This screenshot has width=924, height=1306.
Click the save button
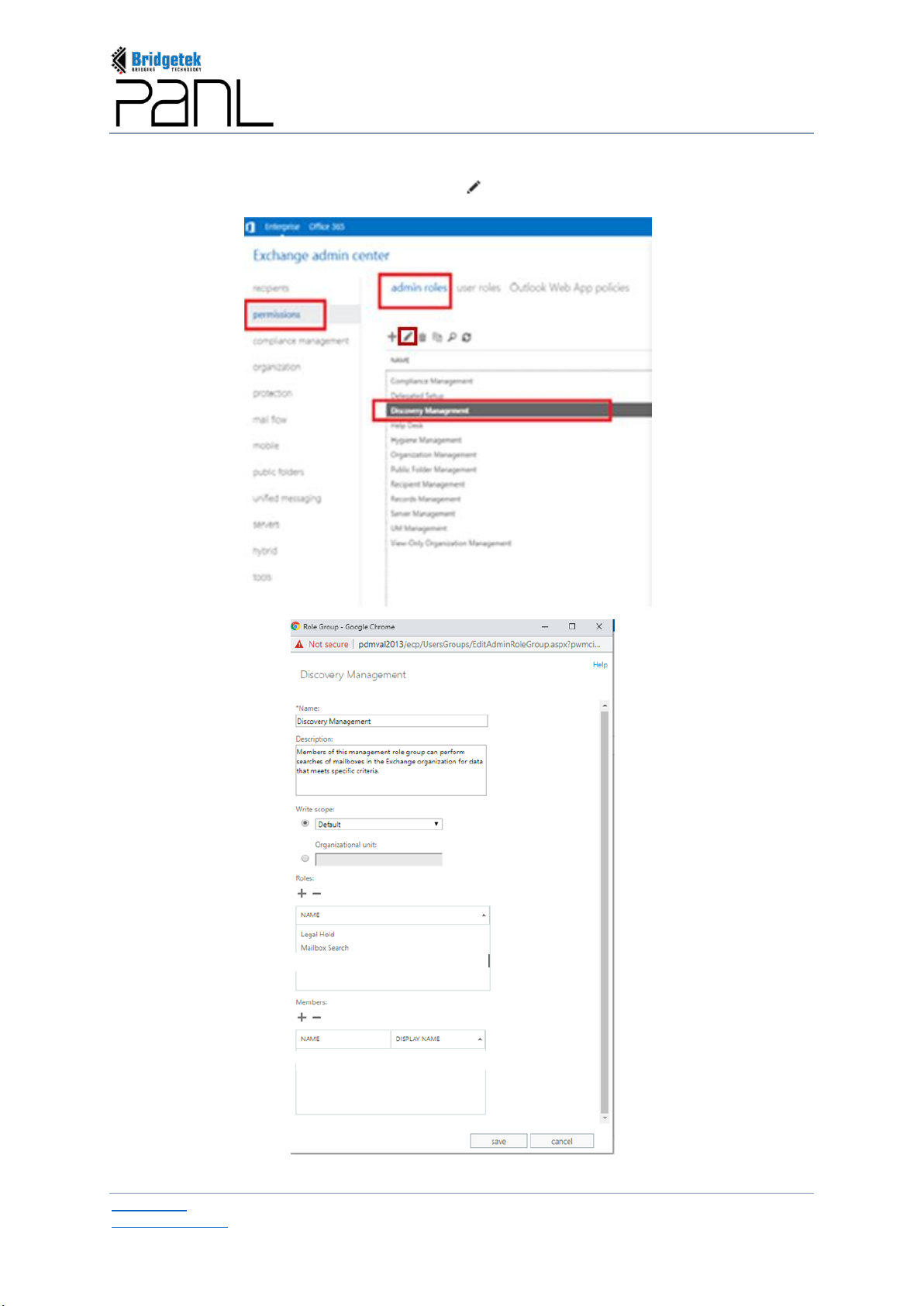(498, 1141)
